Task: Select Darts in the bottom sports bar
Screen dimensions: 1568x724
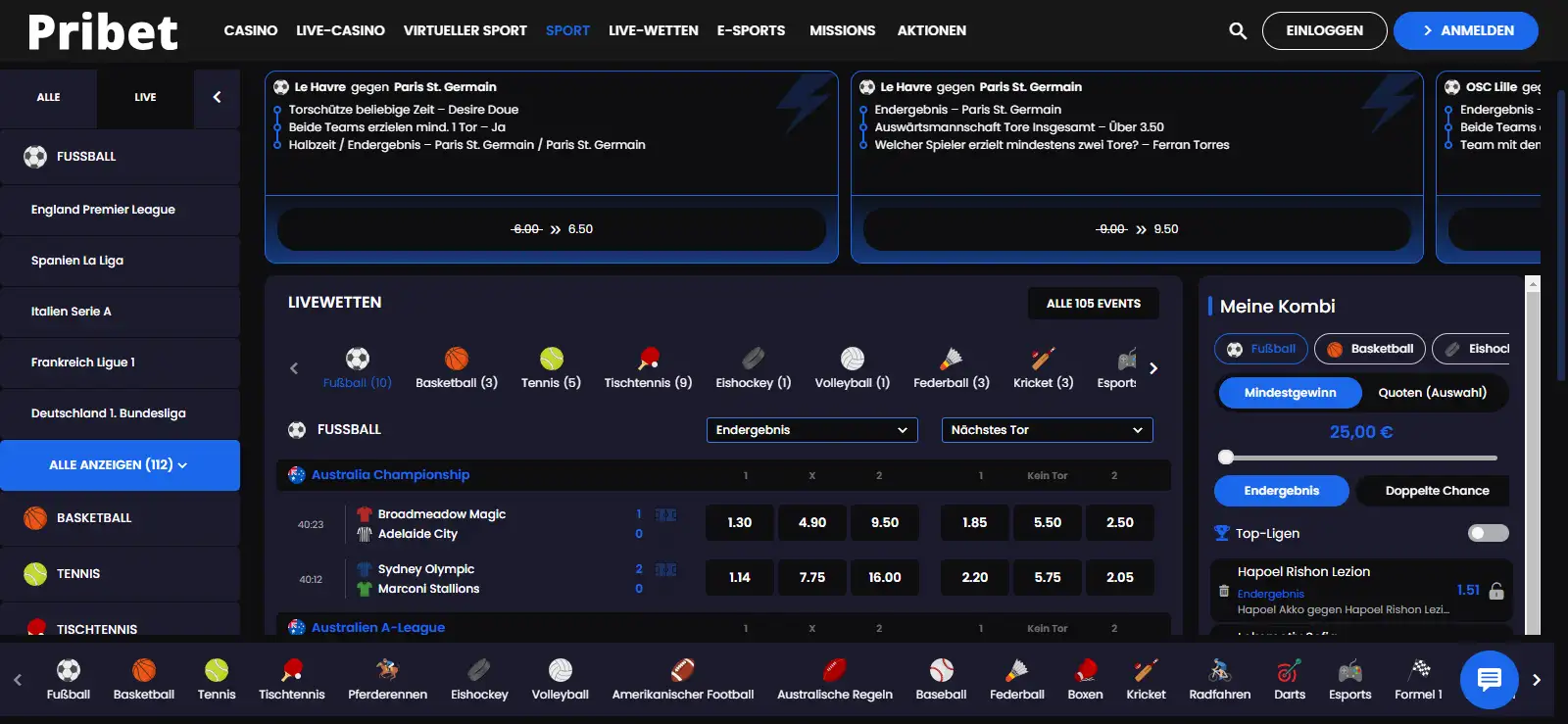Action: point(1290,680)
